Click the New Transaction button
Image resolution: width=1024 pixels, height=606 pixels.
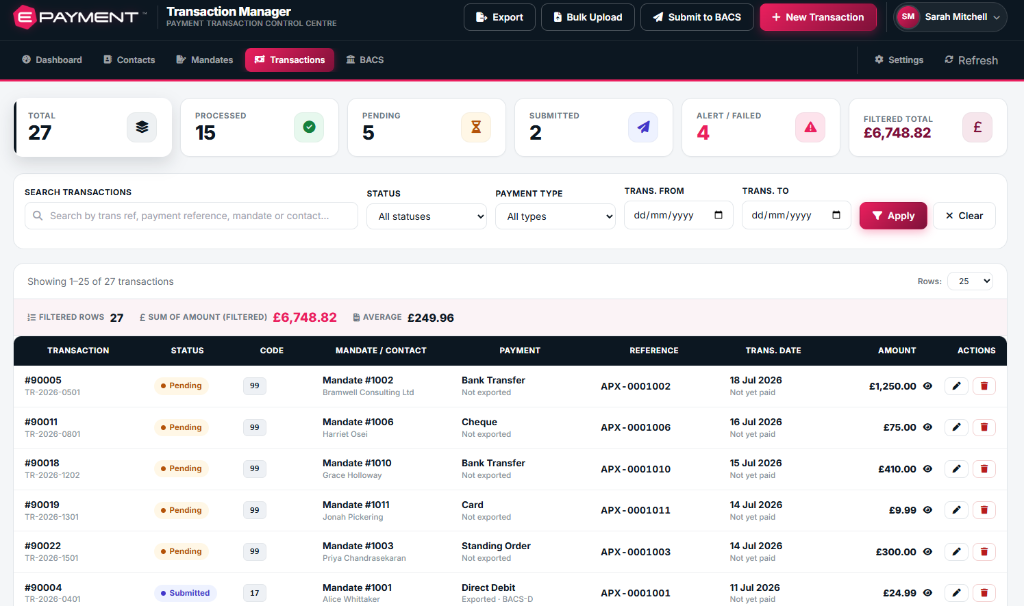coord(818,18)
